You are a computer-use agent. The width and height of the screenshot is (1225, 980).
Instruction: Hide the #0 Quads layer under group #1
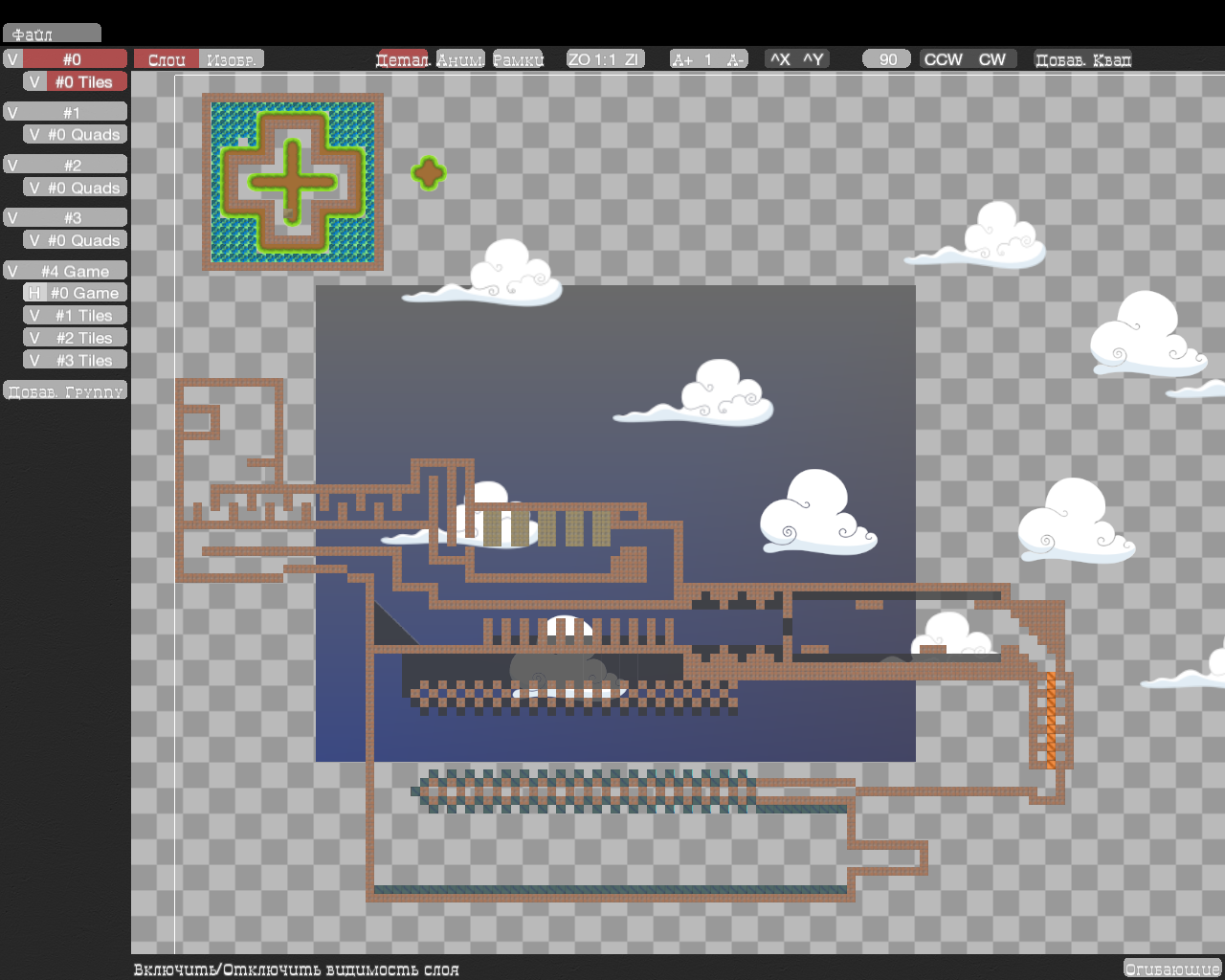[x=34, y=135]
